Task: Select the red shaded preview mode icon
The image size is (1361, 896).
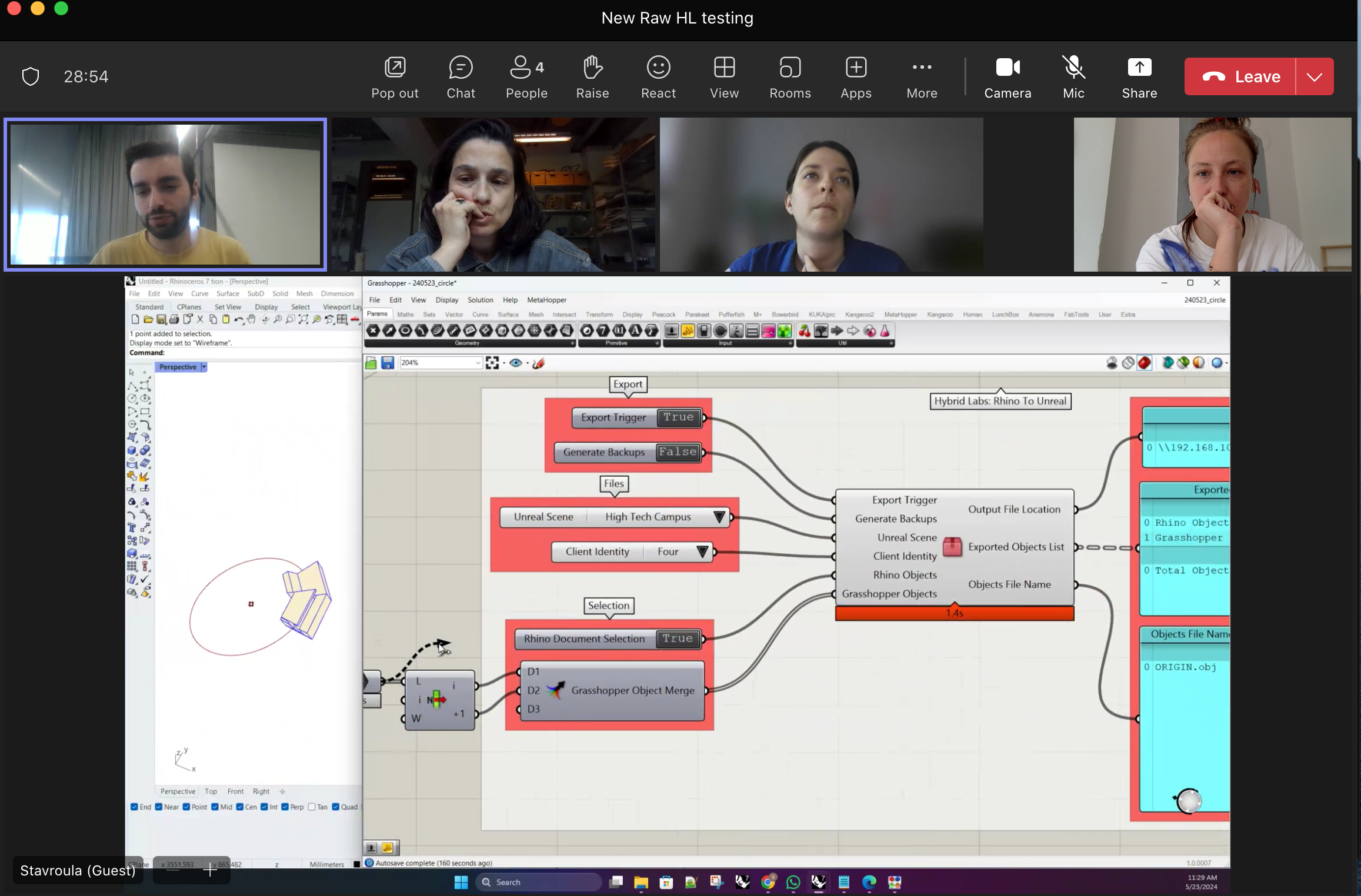Action: (1144, 363)
